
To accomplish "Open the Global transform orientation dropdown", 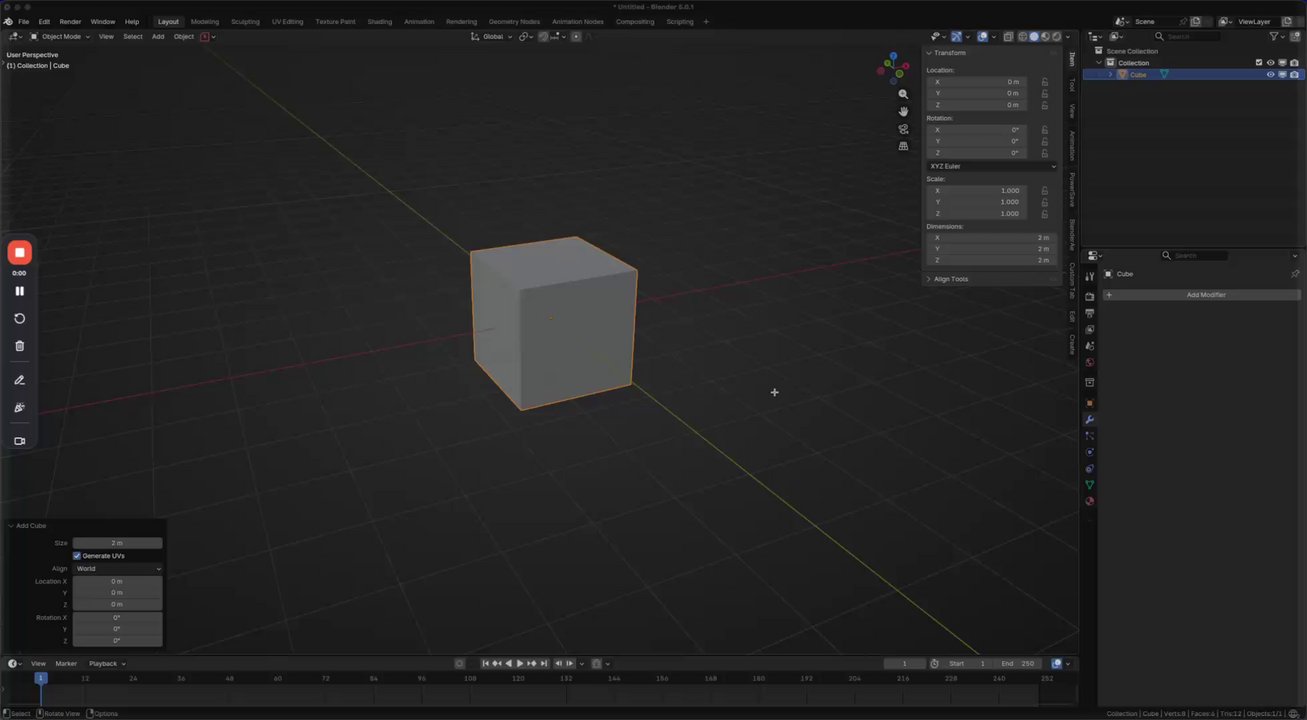I will [x=492, y=37].
